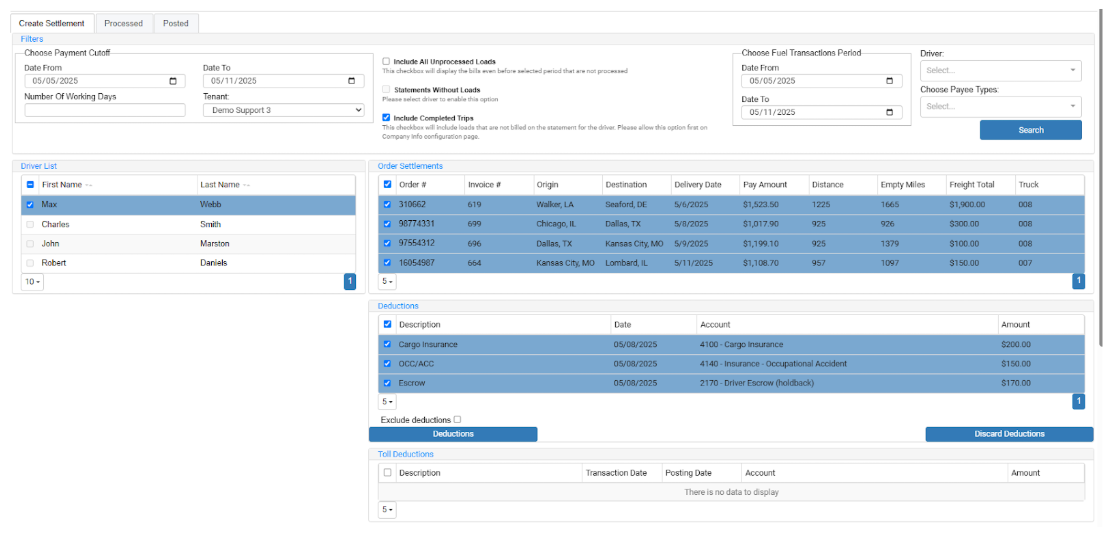The height and width of the screenshot is (538, 1116).
Task: Enable Include All Unprocessed Loads checkbox
Action: (386, 62)
